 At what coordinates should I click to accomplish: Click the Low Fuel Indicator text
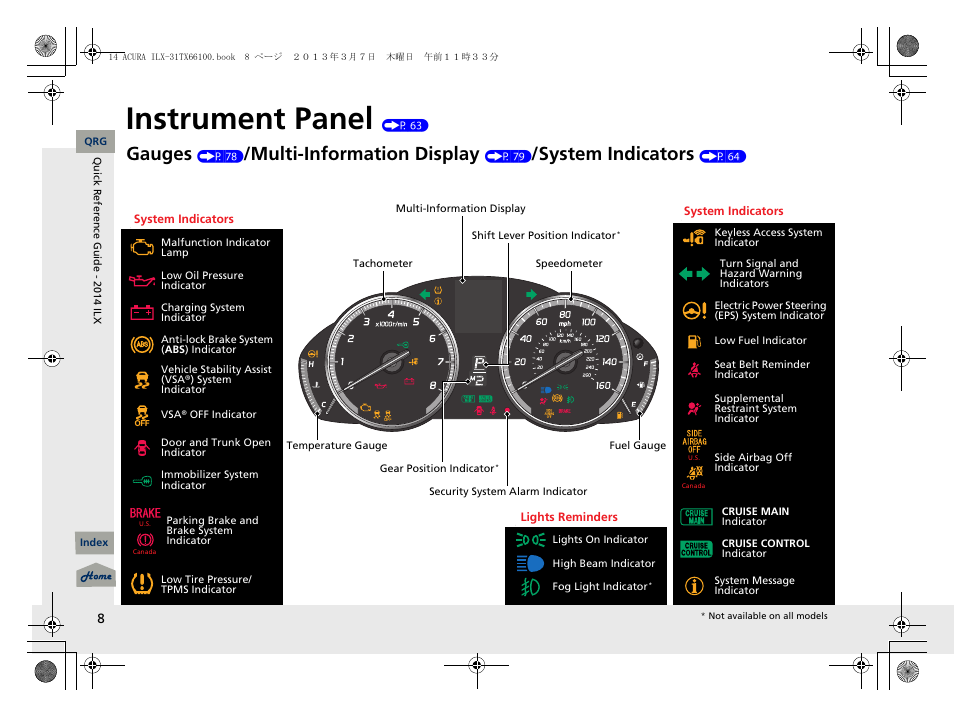pyautogui.click(x=761, y=341)
